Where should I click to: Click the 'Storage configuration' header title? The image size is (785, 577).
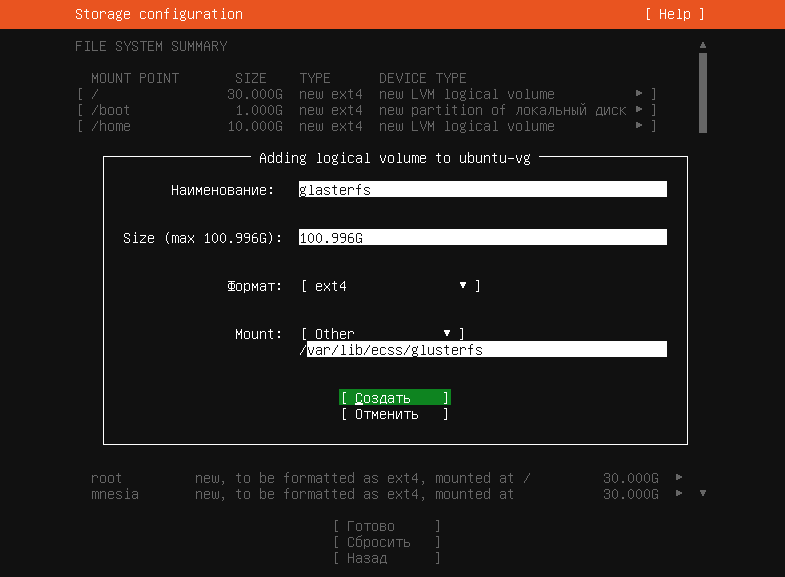(x=159, y=14)
